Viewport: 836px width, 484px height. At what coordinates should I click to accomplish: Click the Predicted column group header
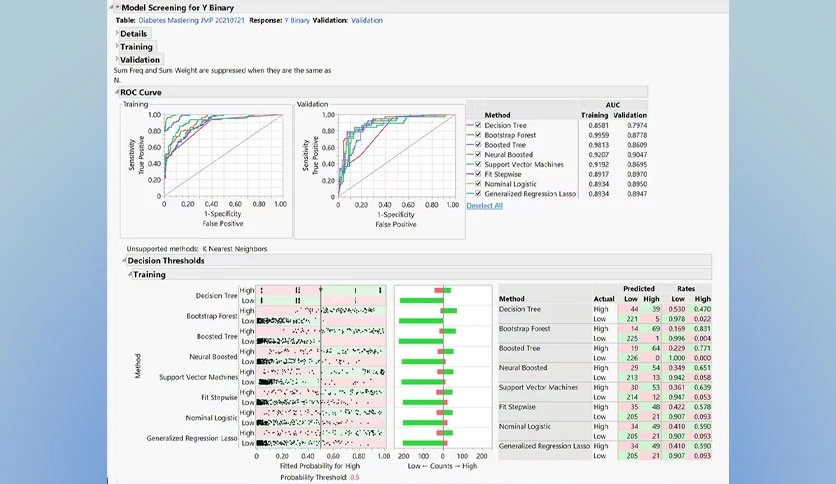tap(639, 289)
